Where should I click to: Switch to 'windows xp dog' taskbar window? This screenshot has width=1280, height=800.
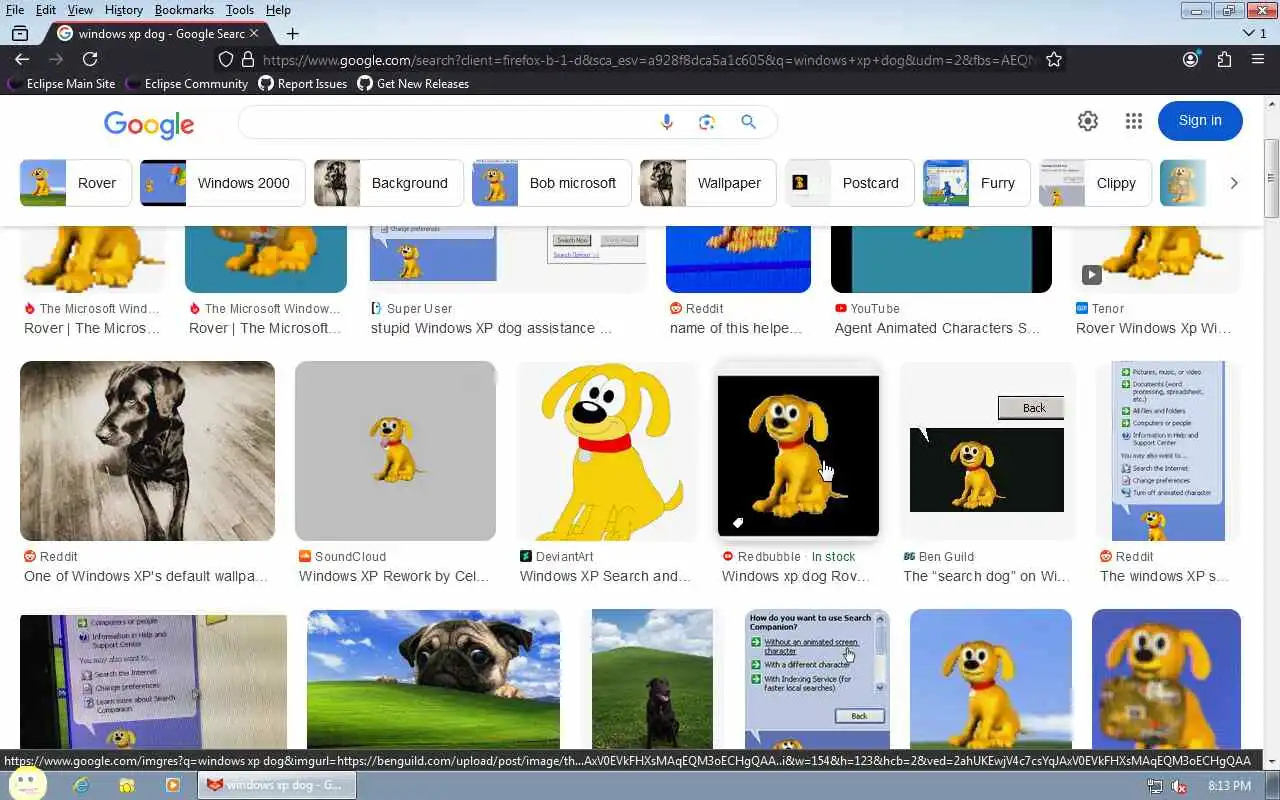point(275,785)
